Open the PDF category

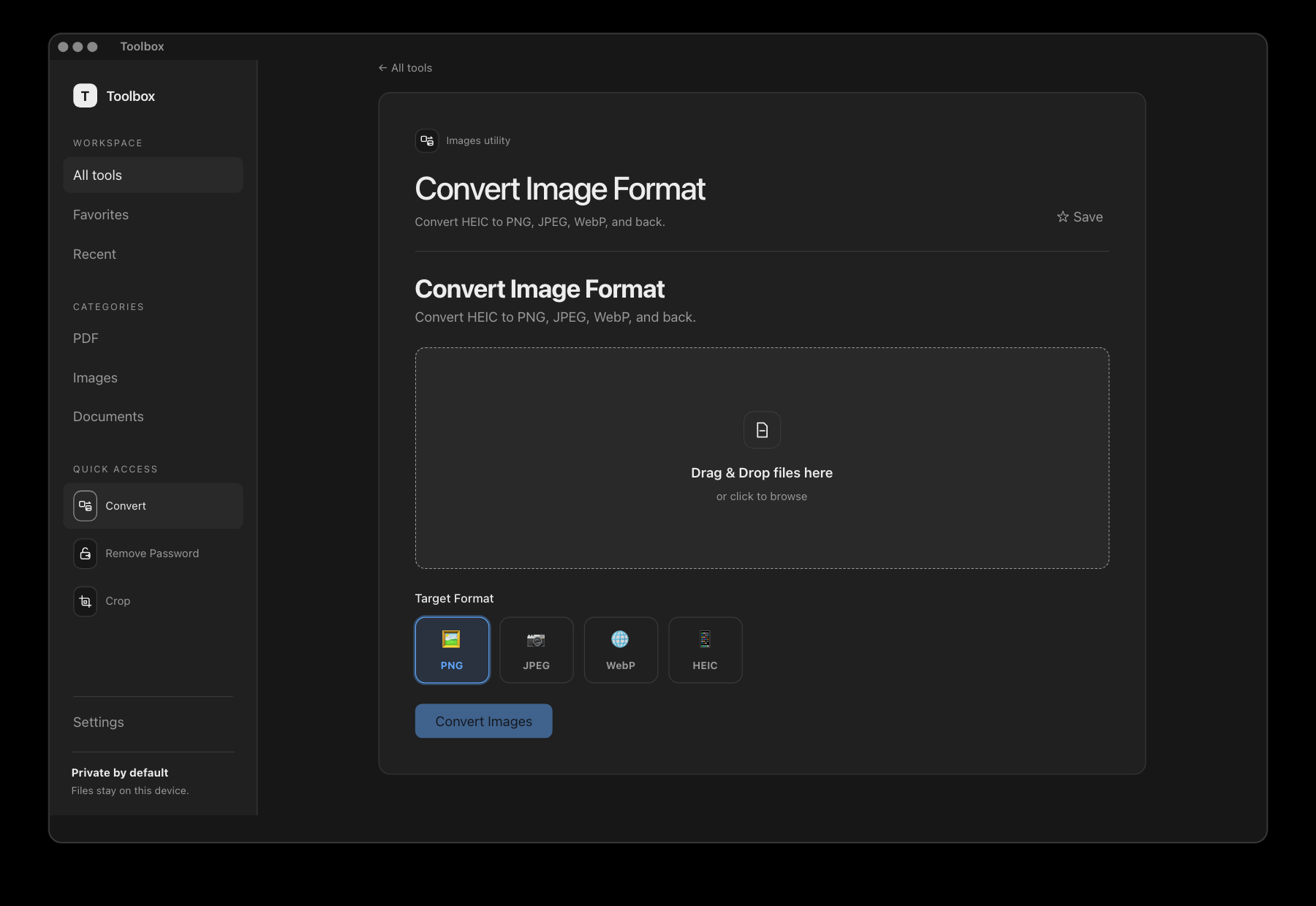[x=153, y=339]
